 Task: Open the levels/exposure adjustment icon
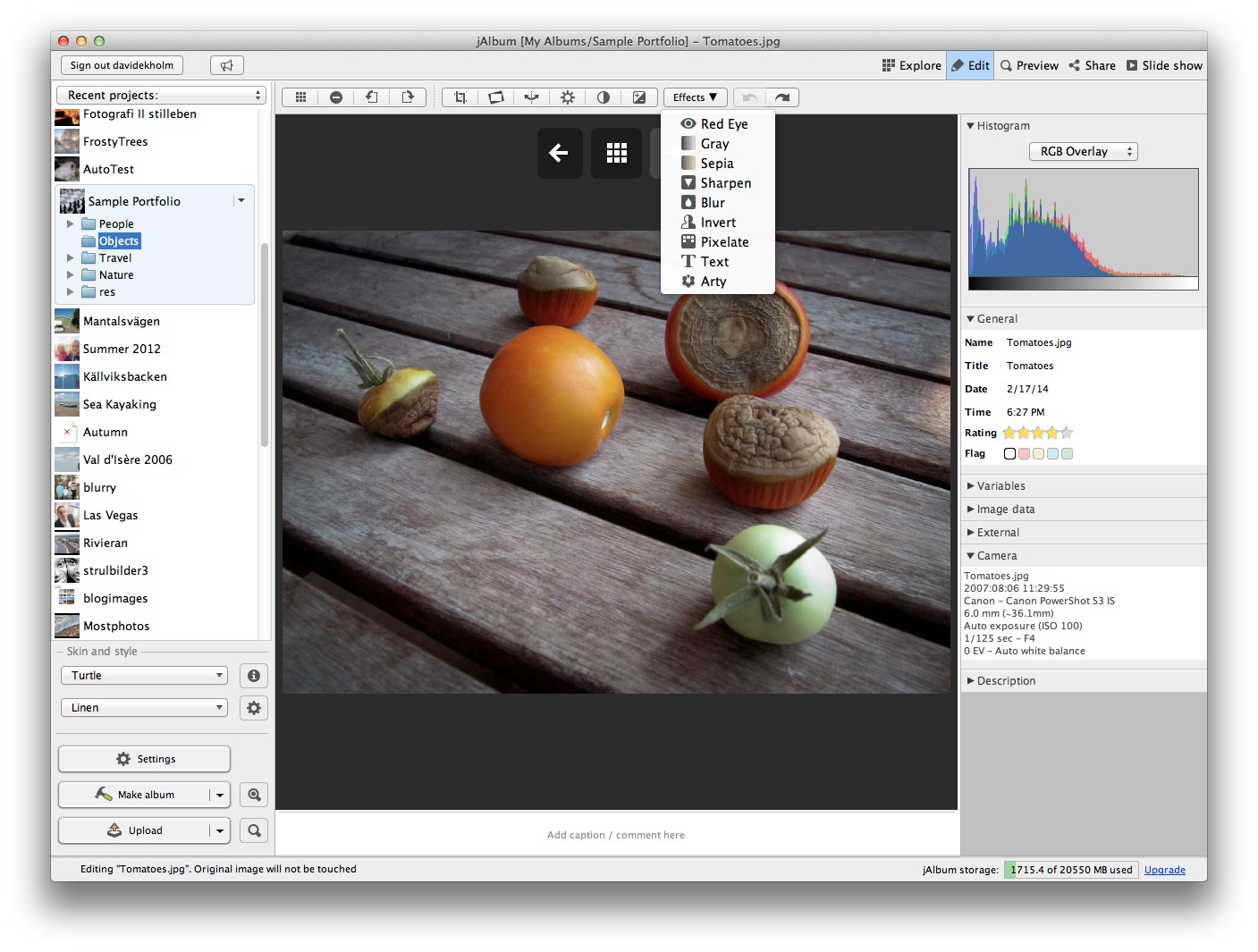(639, 97)
